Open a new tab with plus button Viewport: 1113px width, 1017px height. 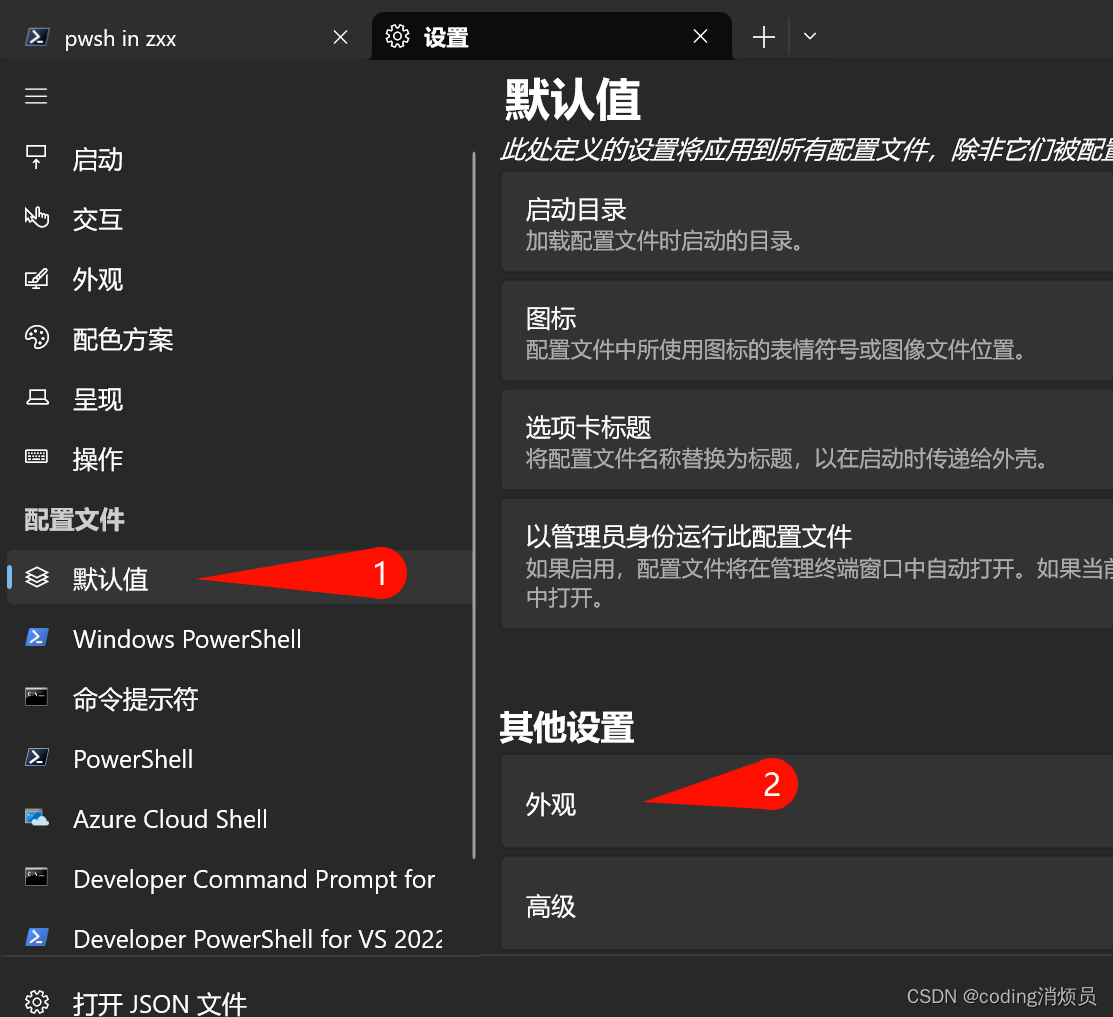[764, 36]
